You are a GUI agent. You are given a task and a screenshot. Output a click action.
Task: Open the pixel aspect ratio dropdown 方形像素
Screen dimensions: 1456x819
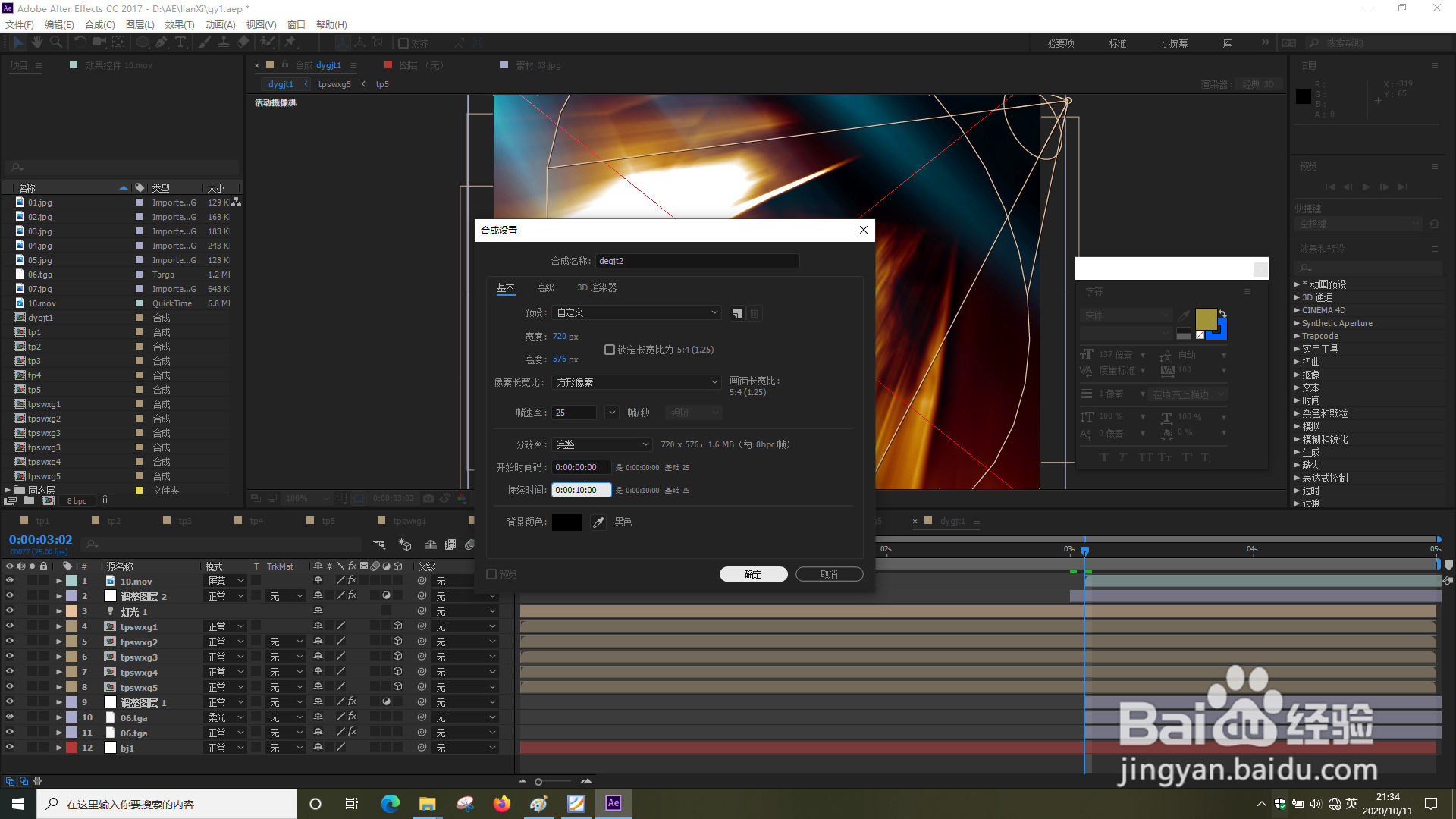(x=637, y=382)
